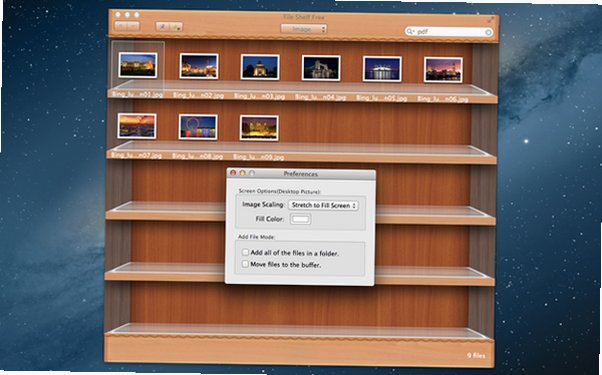602x375 pixels.
Task: Open the Fill Color swatch
Action: [301, 219]
